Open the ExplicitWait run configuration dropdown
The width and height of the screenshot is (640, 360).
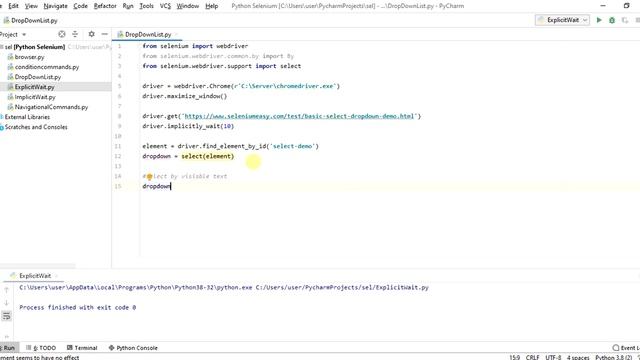tap(562, 20)
